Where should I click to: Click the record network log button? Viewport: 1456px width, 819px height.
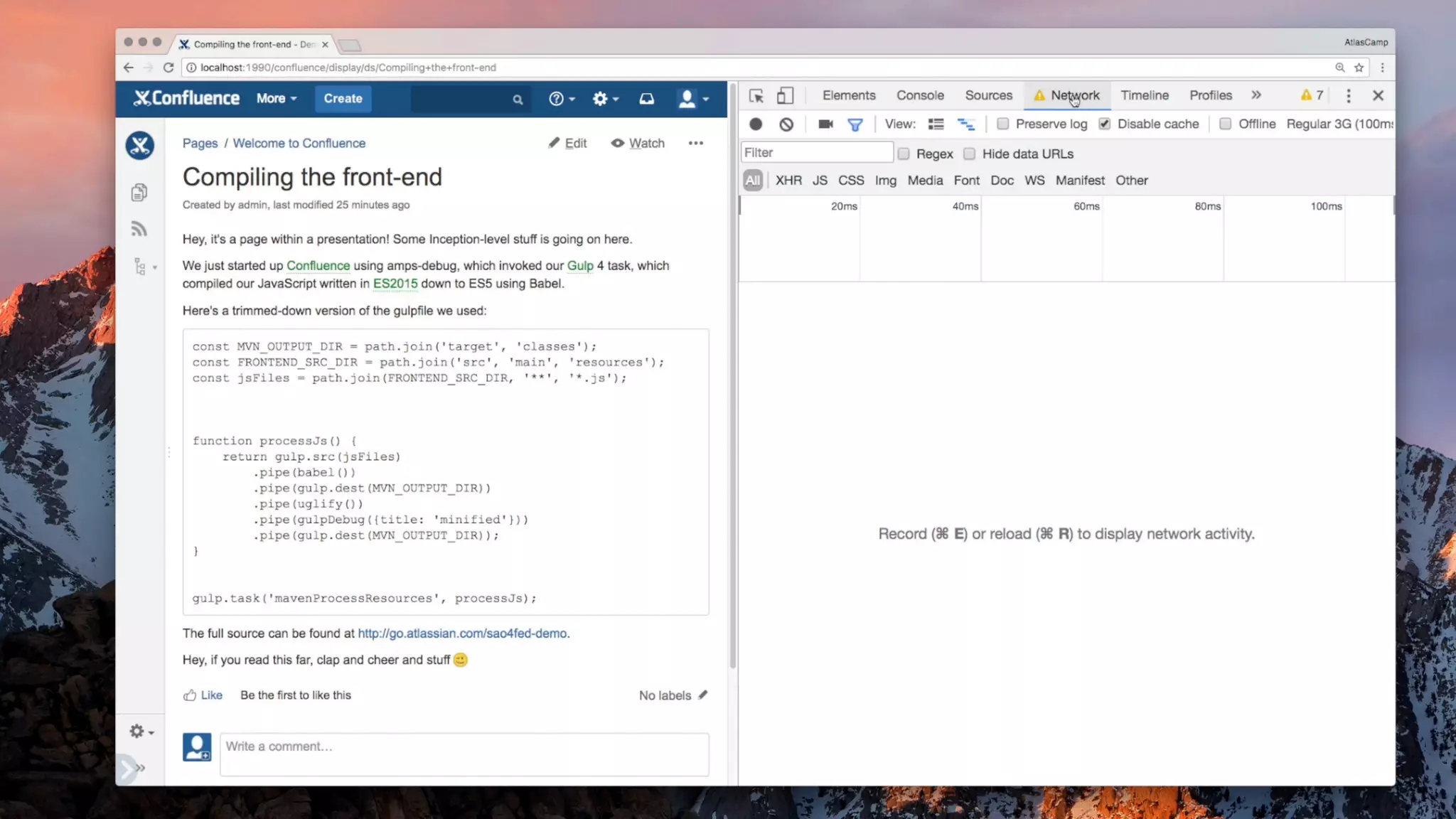pos(755,124)
